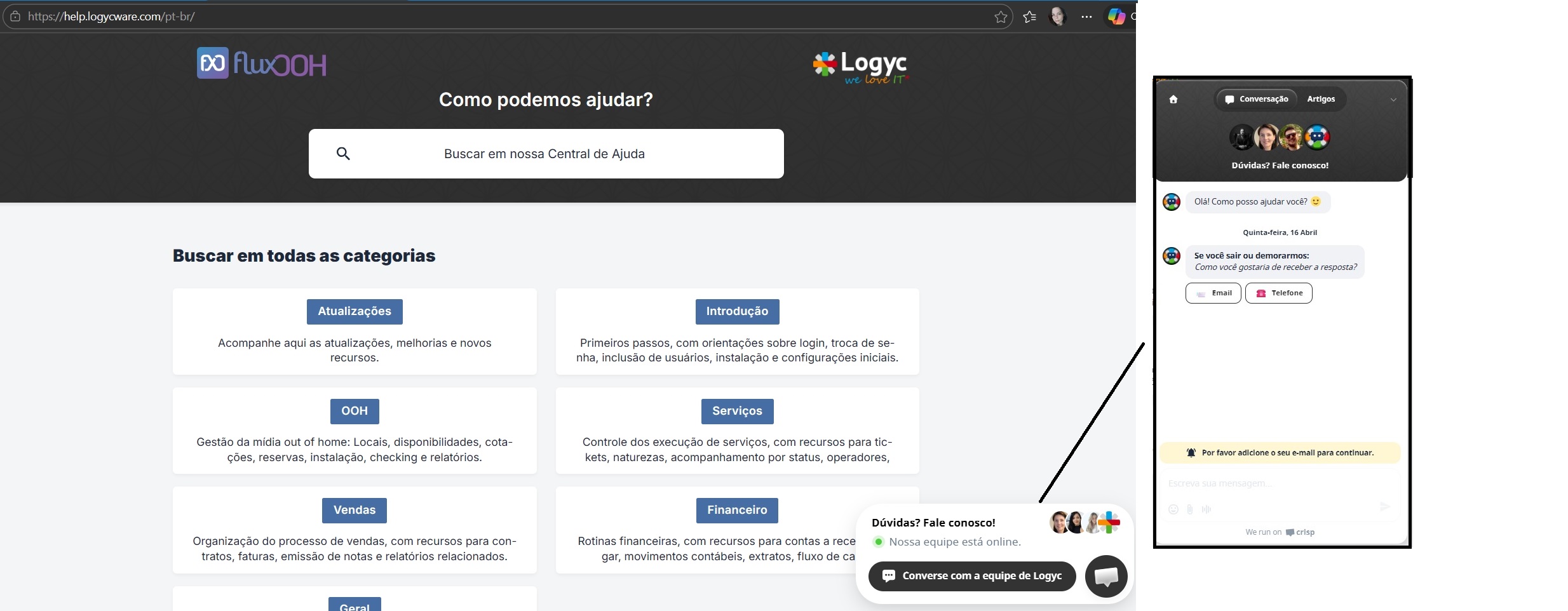Open the browser settings three-dot menu
This screenshot has height=611, width=1568.
(x=1086, y=17)
